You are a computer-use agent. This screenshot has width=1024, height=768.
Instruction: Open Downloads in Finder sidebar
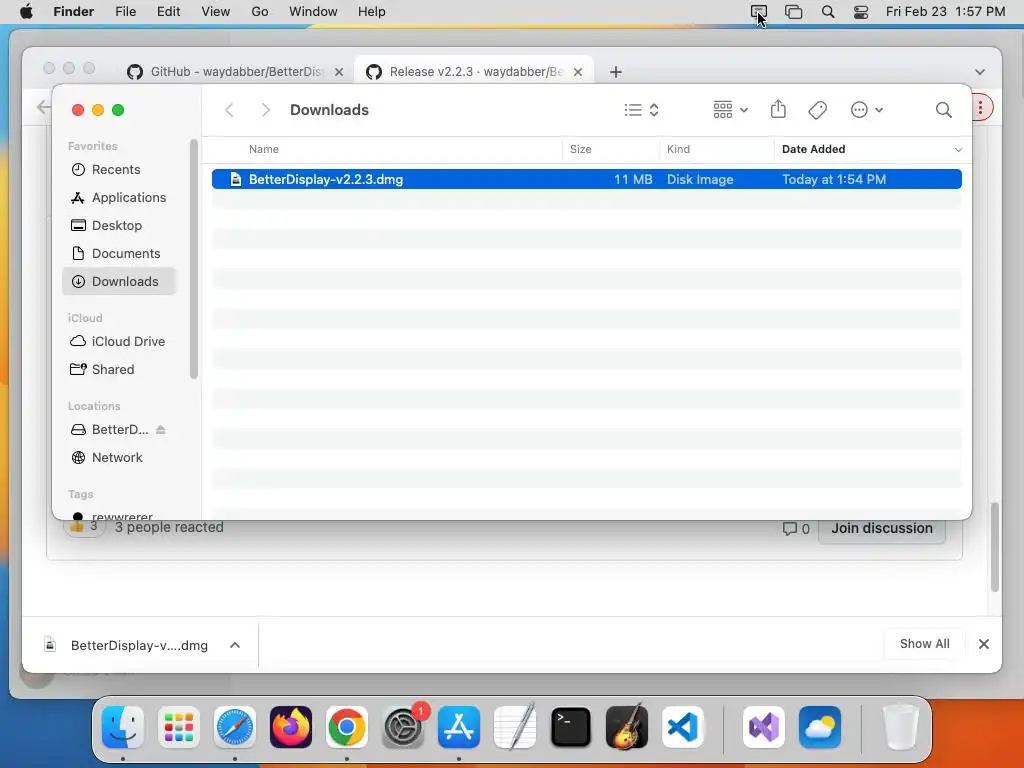point(120,281)
